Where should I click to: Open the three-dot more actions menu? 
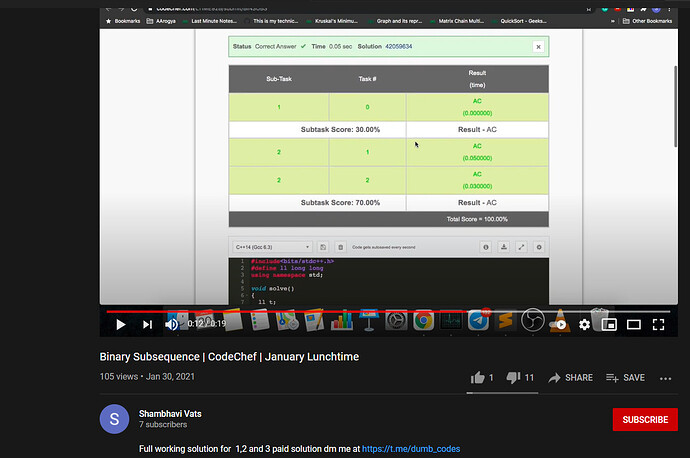click(665, 378)
